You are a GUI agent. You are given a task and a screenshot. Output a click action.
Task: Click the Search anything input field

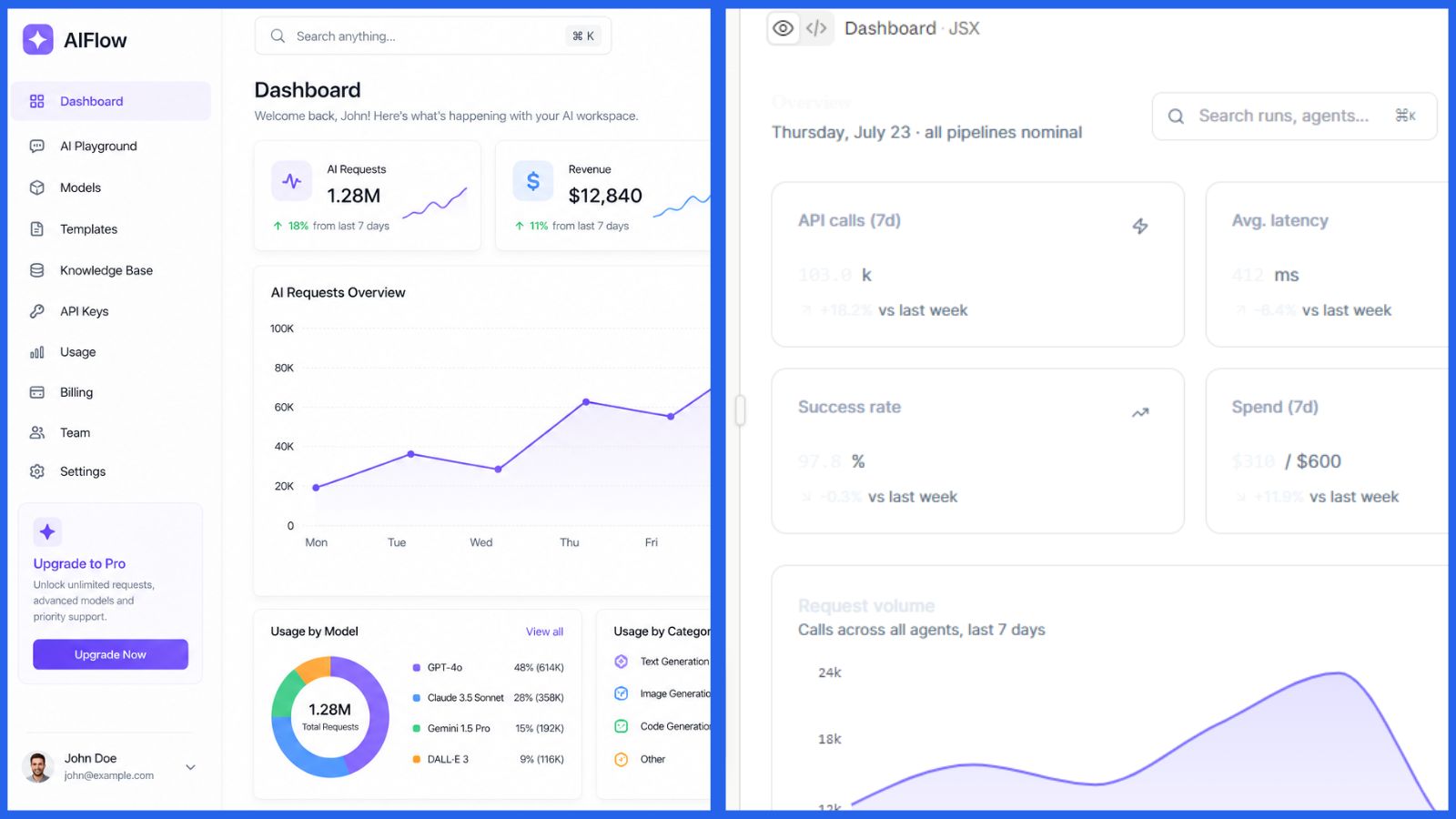pyautogui.click(x=433, y=36)
